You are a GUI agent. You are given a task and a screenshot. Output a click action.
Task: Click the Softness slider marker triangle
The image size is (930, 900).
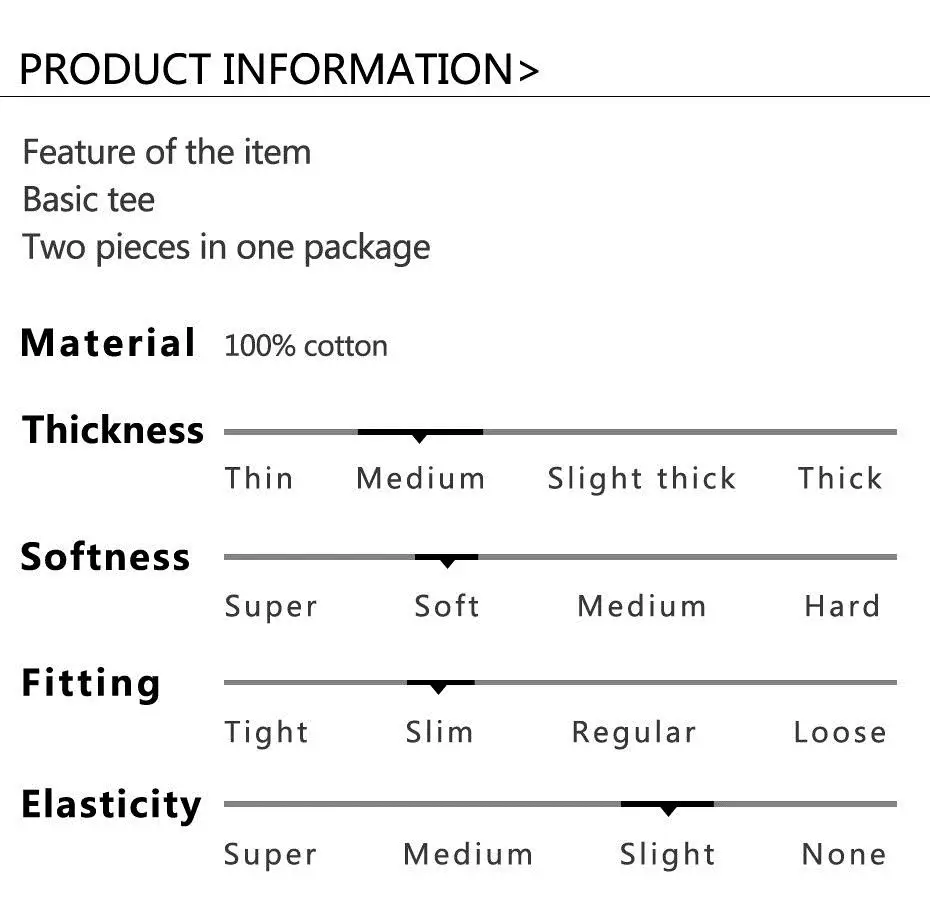click(x=448, y=563)
